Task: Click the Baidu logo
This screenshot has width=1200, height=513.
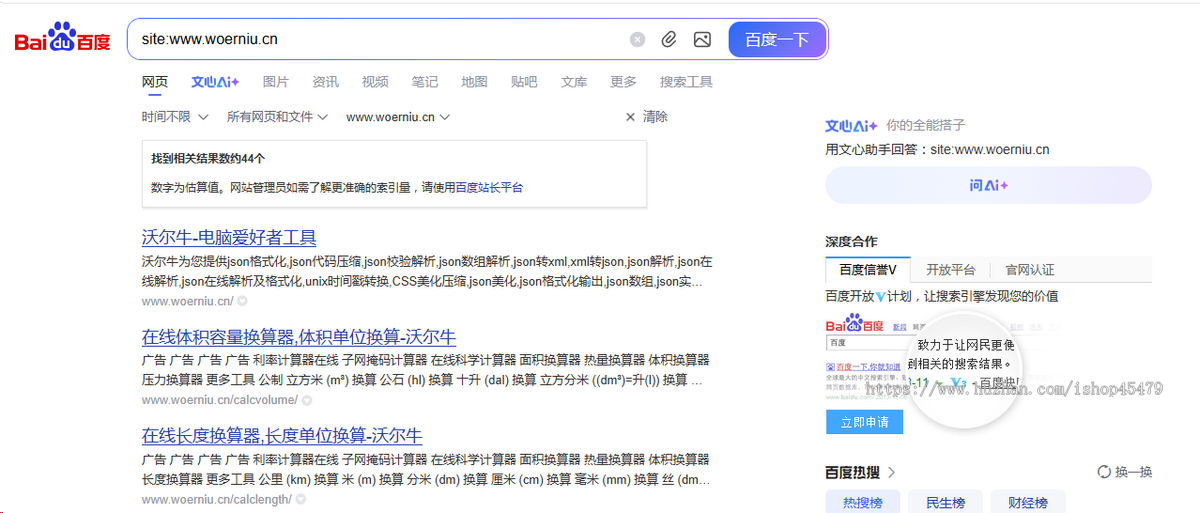Action: point(62,39)
